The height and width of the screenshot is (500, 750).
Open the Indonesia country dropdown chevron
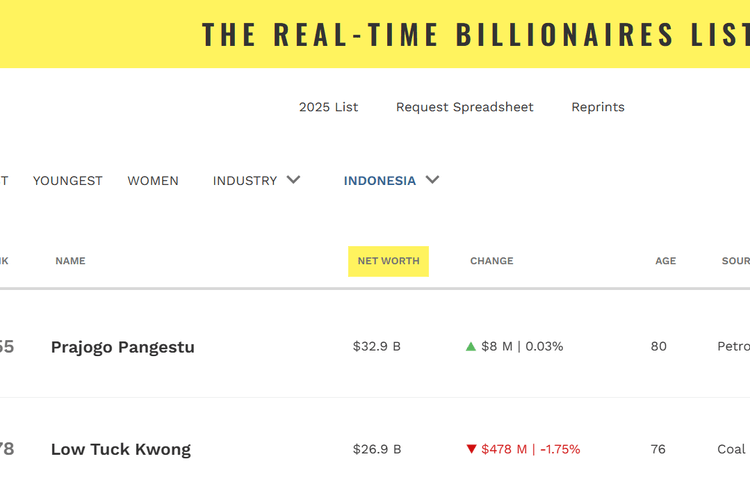pos(432,180)
